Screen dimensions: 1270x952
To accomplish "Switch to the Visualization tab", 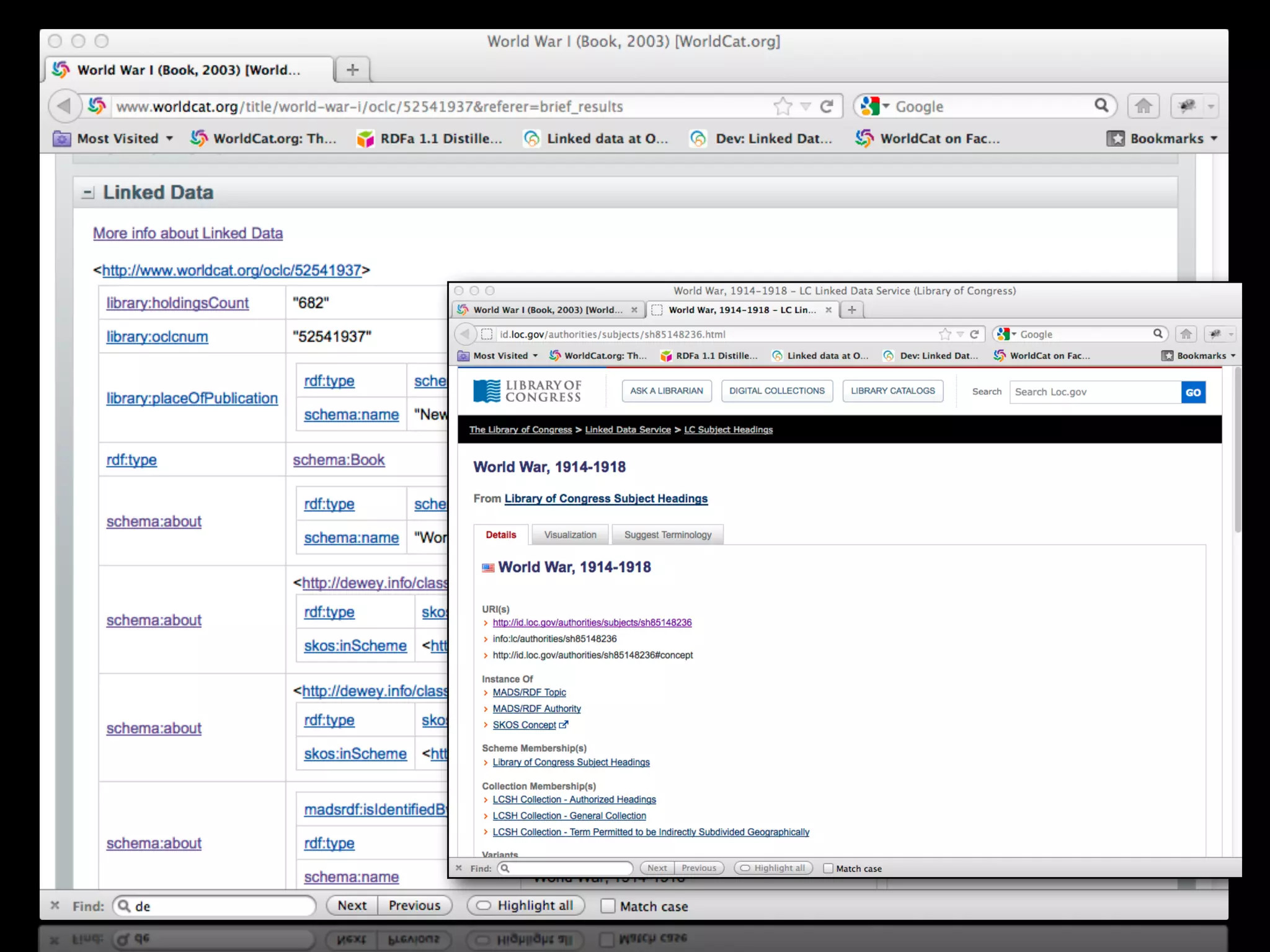I will (570, 535).
